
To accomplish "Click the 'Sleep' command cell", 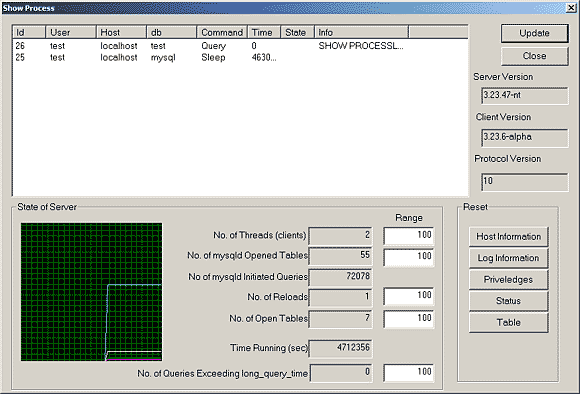I will pyautogui.click(x=213, y=57).
